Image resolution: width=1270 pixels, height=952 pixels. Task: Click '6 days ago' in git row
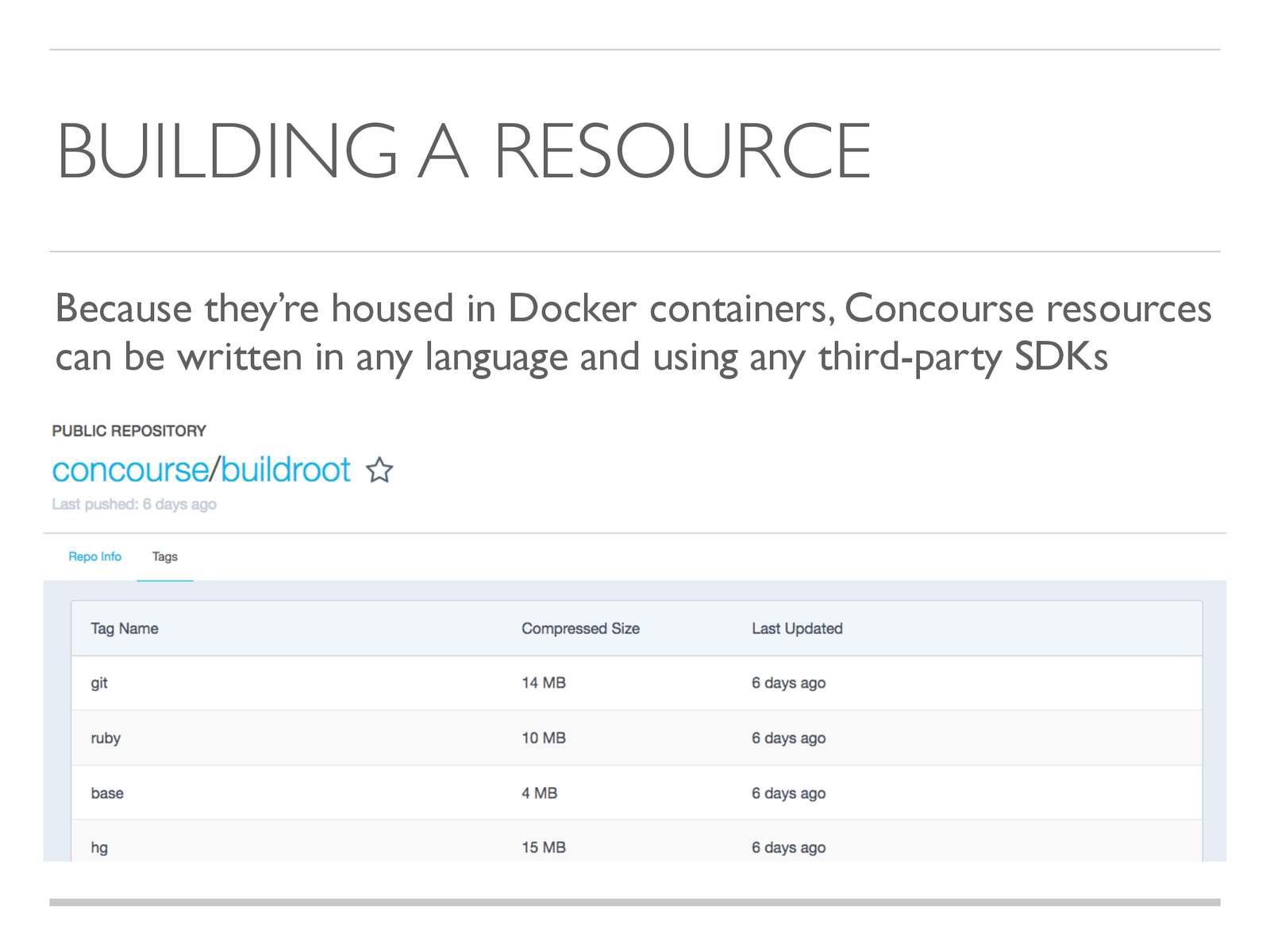[x=789, y=683]
